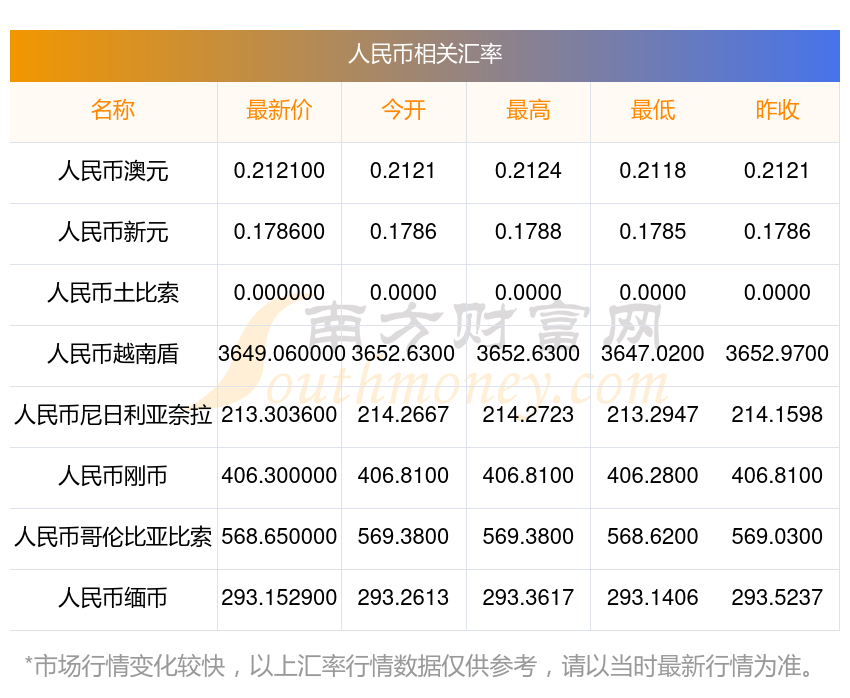
Task: Click the 0.2118 low value
Action: point(653,171)
